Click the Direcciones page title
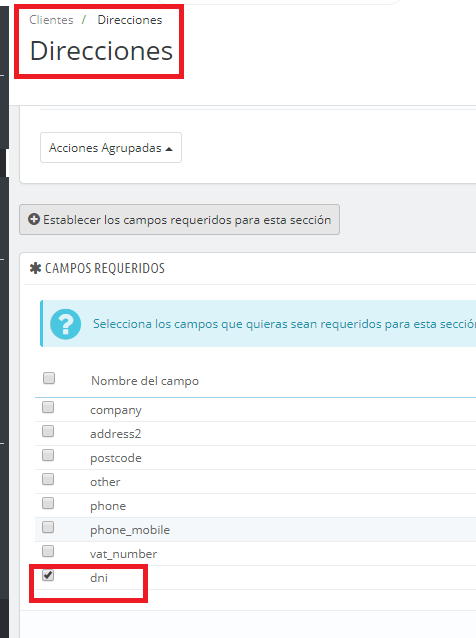Image resolution: width=476 pixels, height=638 pixels. [x=101, y=51]
